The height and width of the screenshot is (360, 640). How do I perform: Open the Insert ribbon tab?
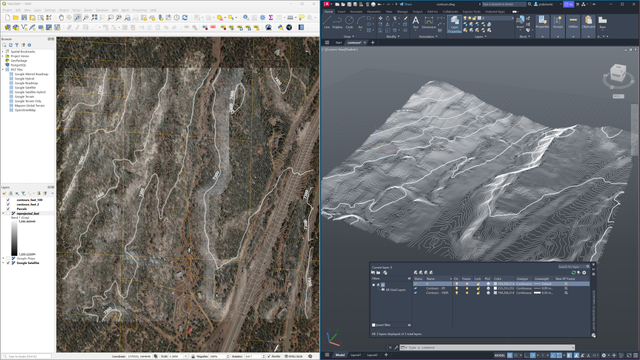[341, 11]
